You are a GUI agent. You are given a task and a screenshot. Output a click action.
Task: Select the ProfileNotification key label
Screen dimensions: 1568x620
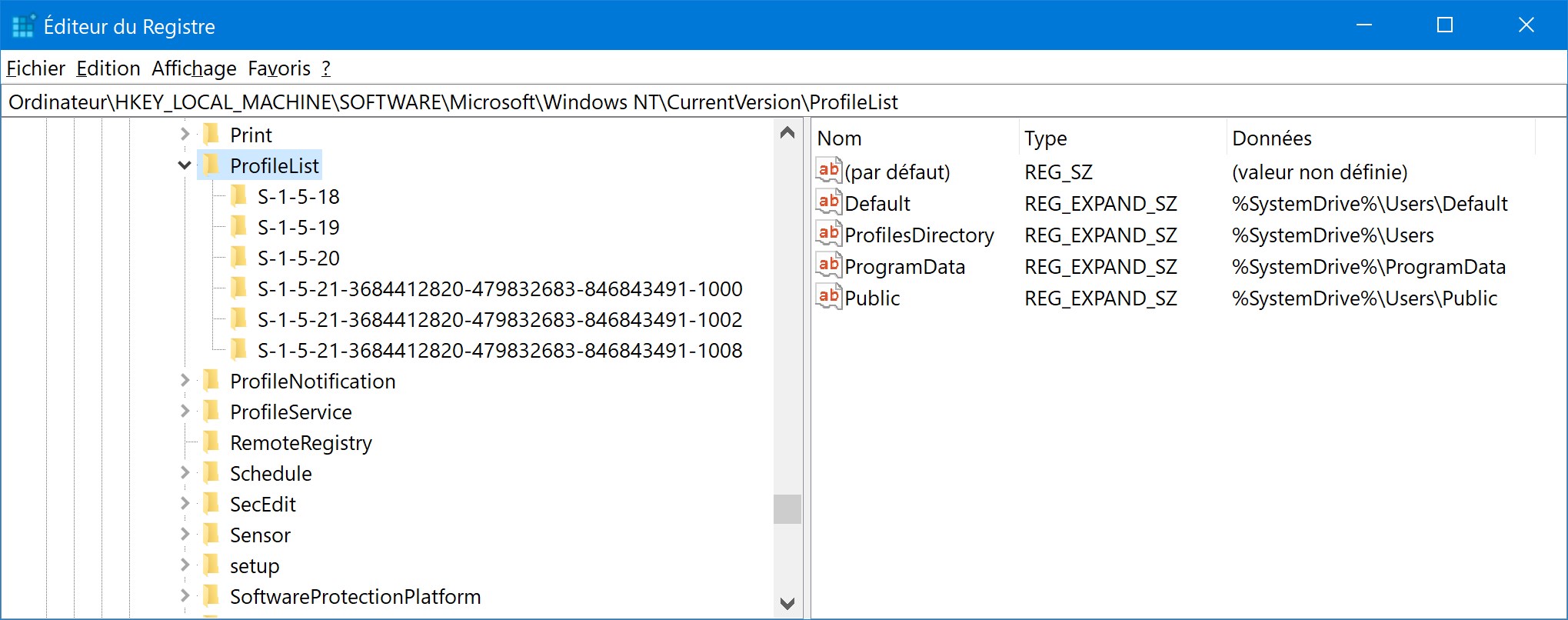312,382
